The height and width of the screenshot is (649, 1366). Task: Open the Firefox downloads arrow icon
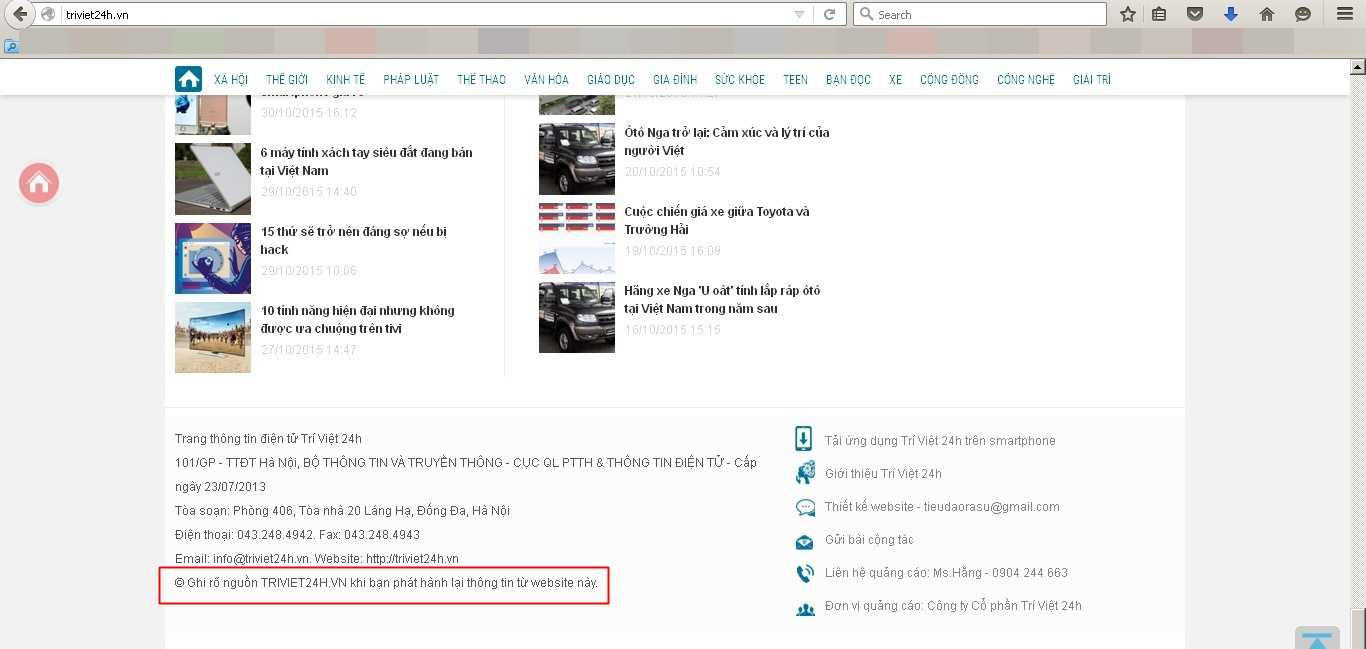tap(1231, 14)
